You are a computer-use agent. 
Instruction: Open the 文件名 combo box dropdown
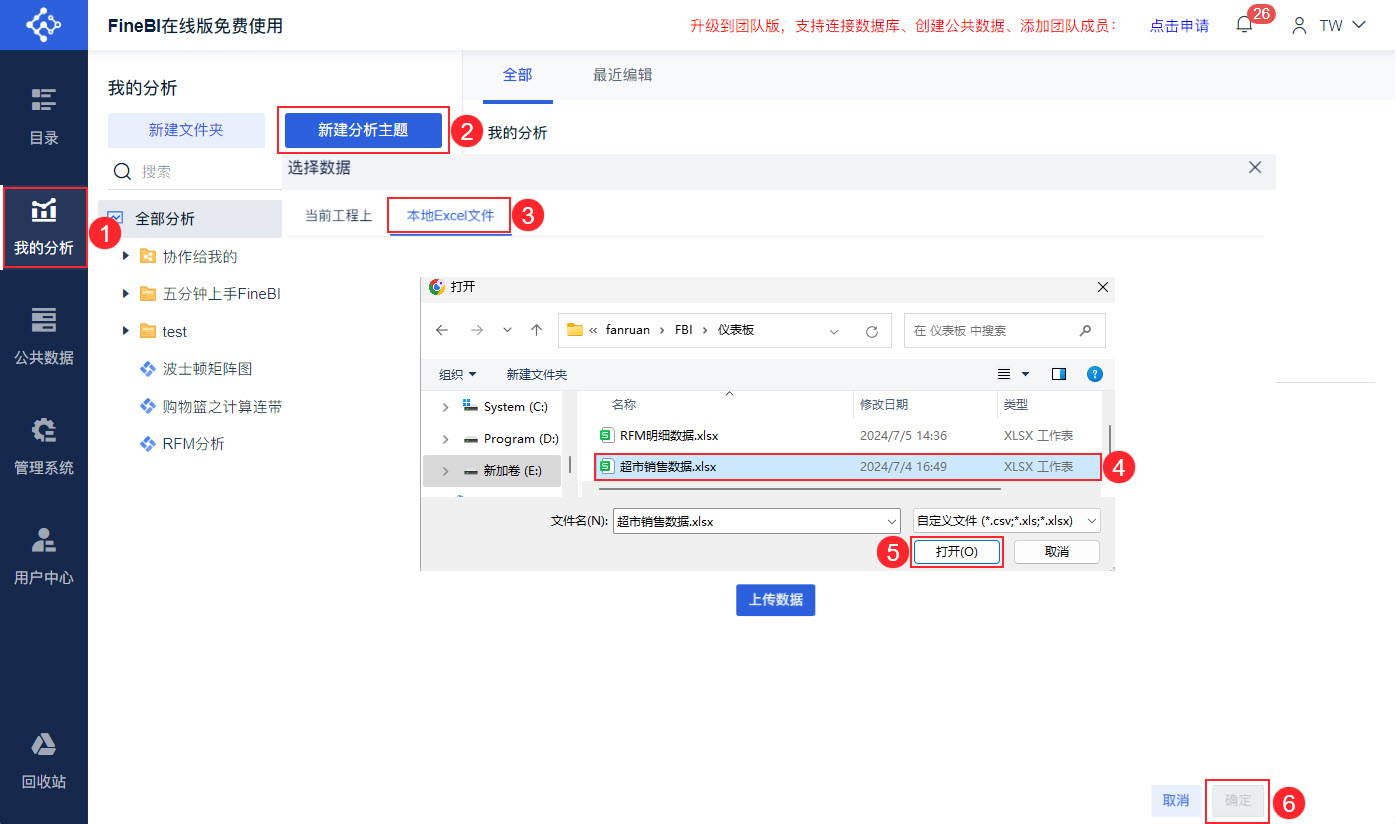[892, 521]
